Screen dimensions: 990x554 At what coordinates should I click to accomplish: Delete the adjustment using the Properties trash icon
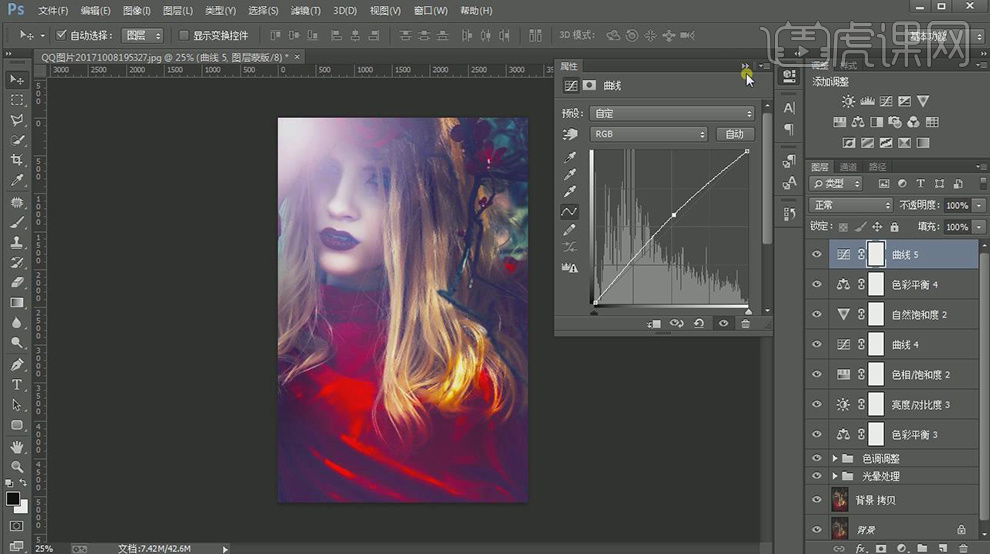pyautogui.click(x=745, y=323)
